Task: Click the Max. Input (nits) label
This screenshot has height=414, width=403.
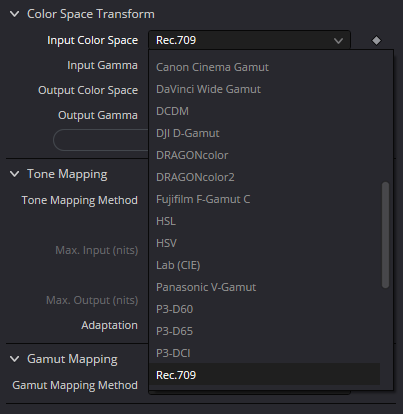Action: pos(97,250)
